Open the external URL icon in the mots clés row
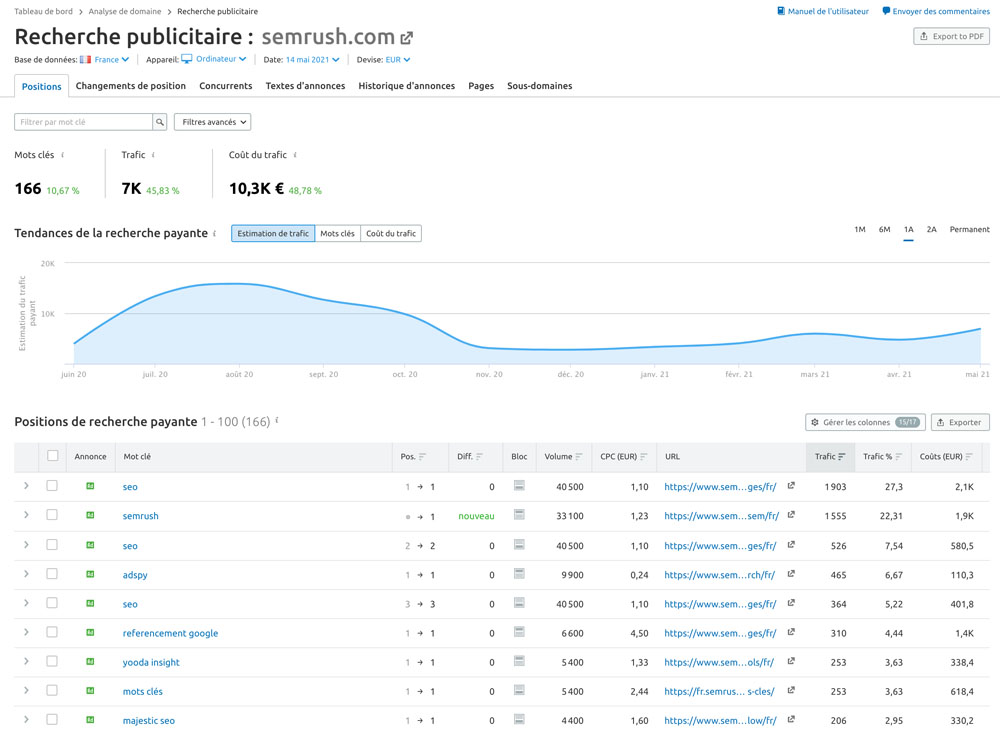The height and width of the screenshot is (733, 1000). point(791,690)
